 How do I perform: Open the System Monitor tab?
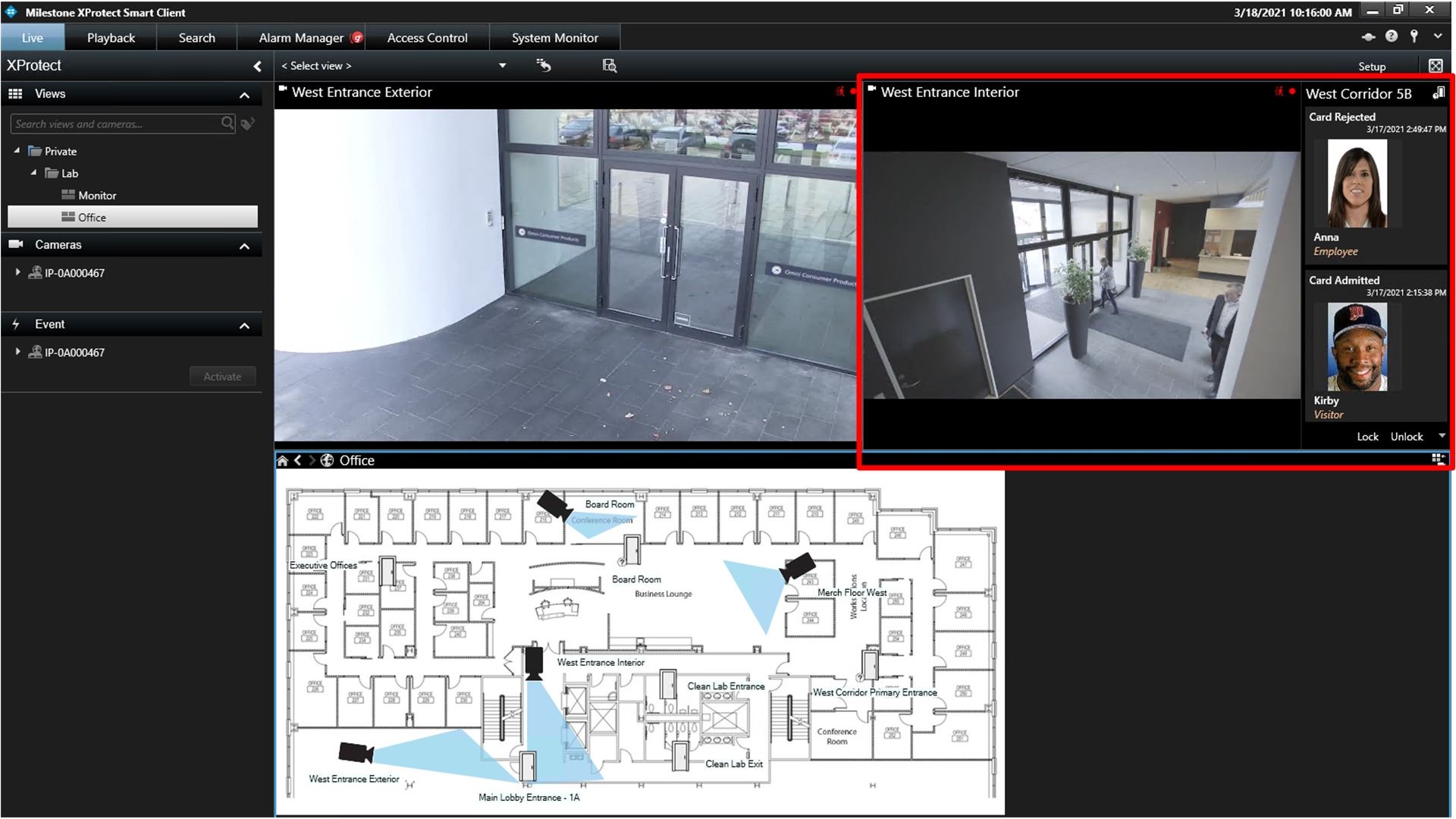click(554, 38)
